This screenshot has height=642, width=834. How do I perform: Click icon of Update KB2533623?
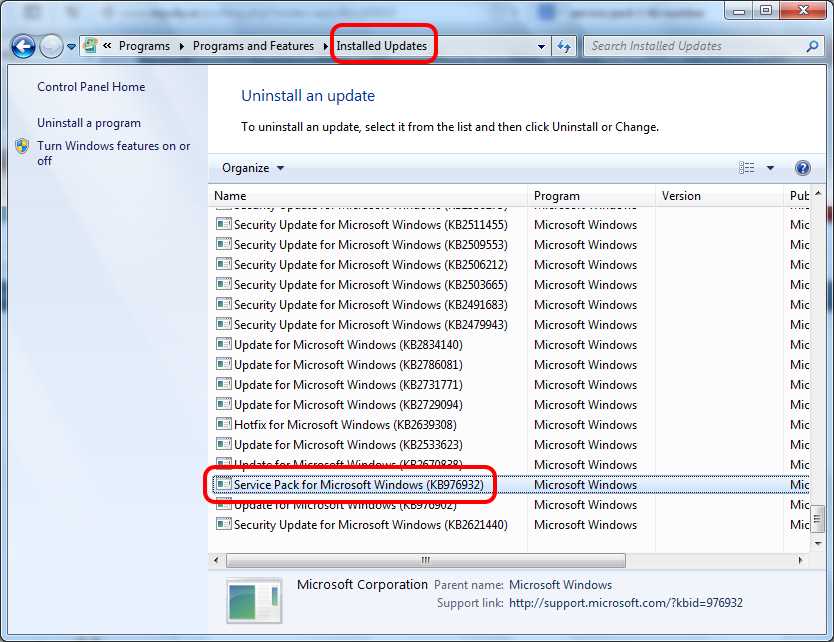223,444
